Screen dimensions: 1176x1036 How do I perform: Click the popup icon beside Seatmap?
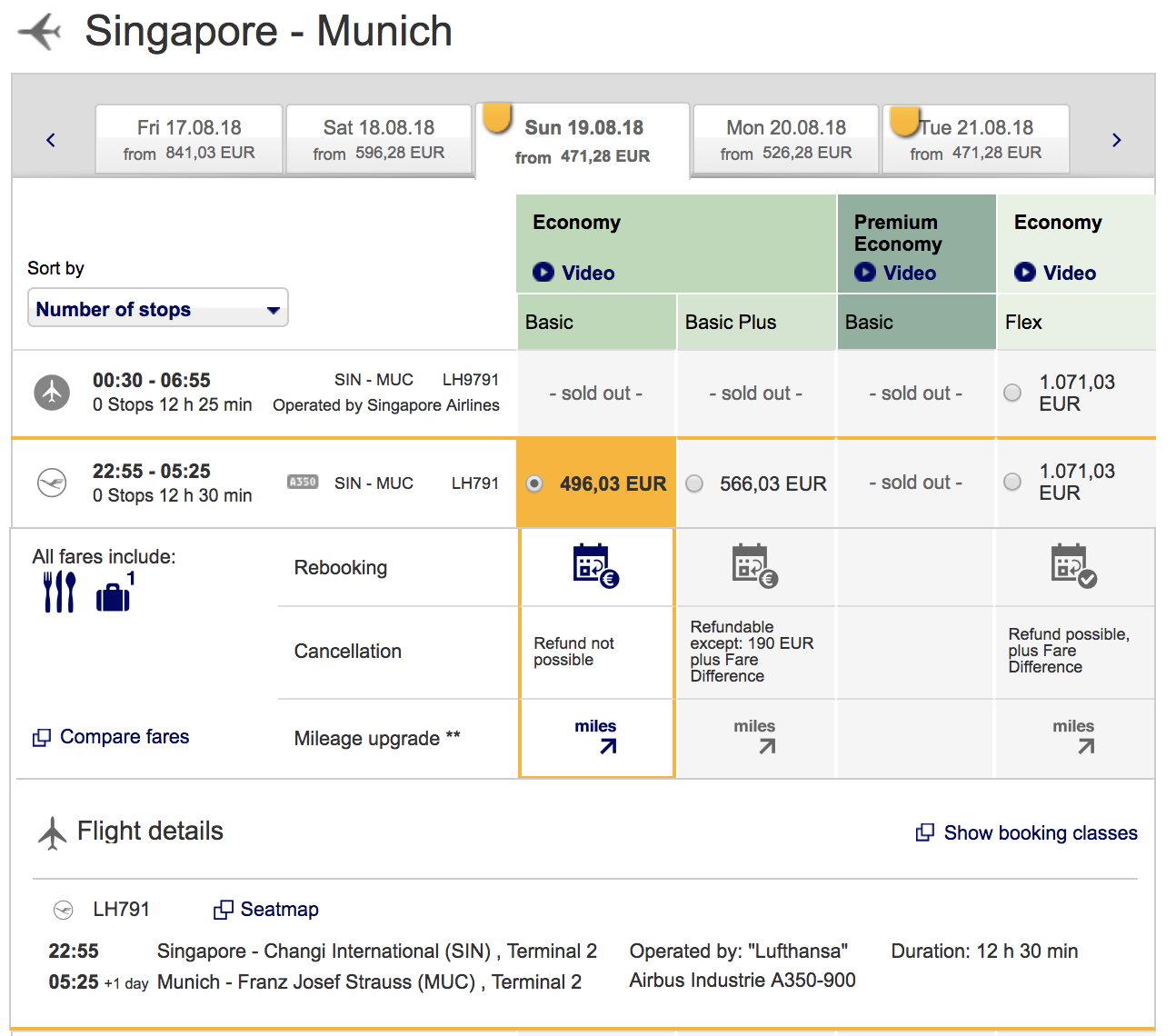click(x=224, y=910)
